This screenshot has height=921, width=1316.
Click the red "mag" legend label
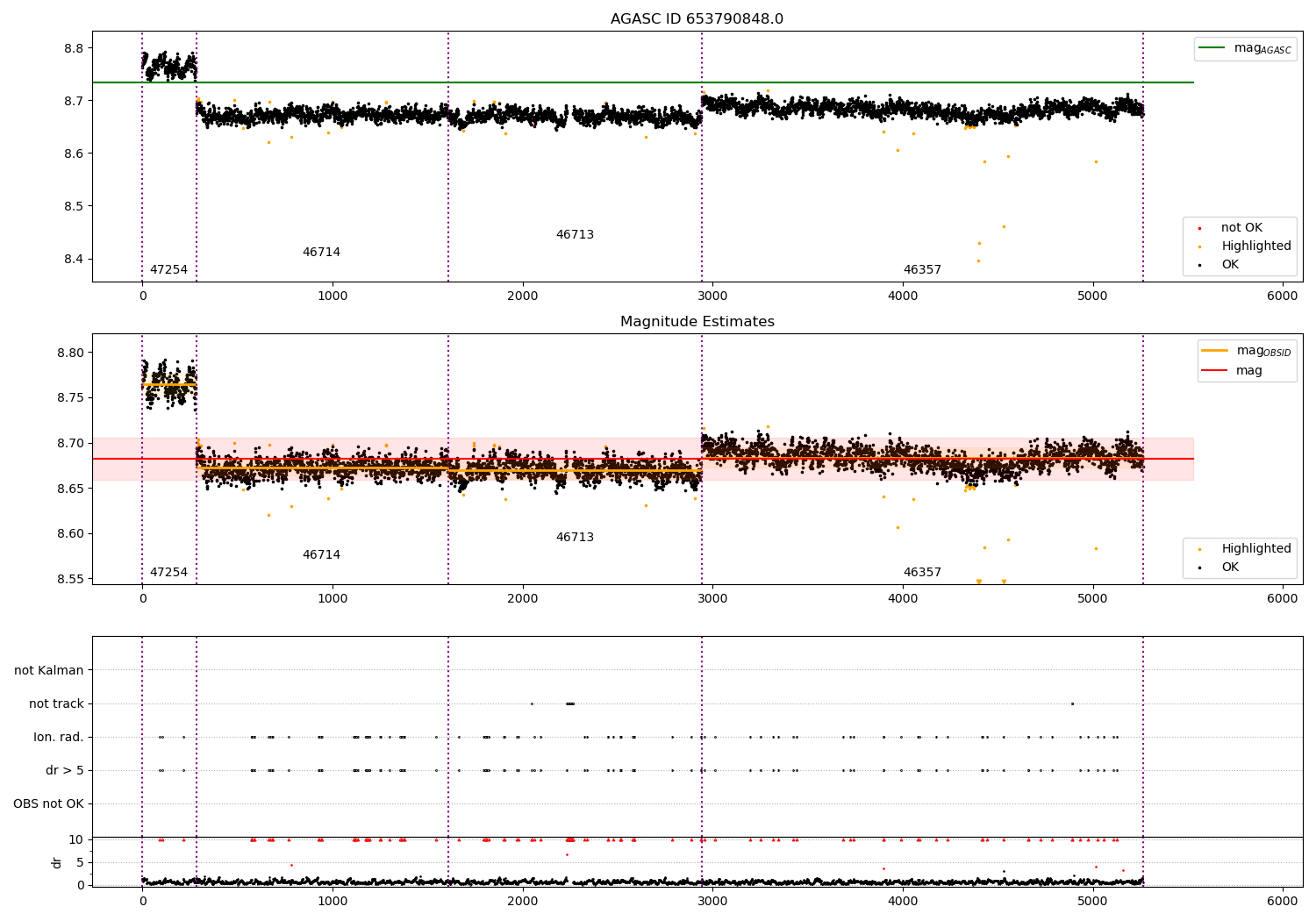pos(1248,370)
